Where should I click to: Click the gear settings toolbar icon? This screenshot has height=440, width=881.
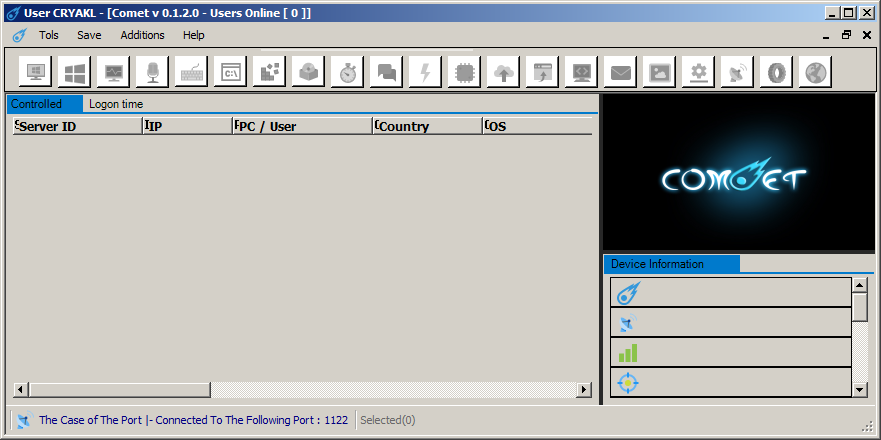pos(699,72)
